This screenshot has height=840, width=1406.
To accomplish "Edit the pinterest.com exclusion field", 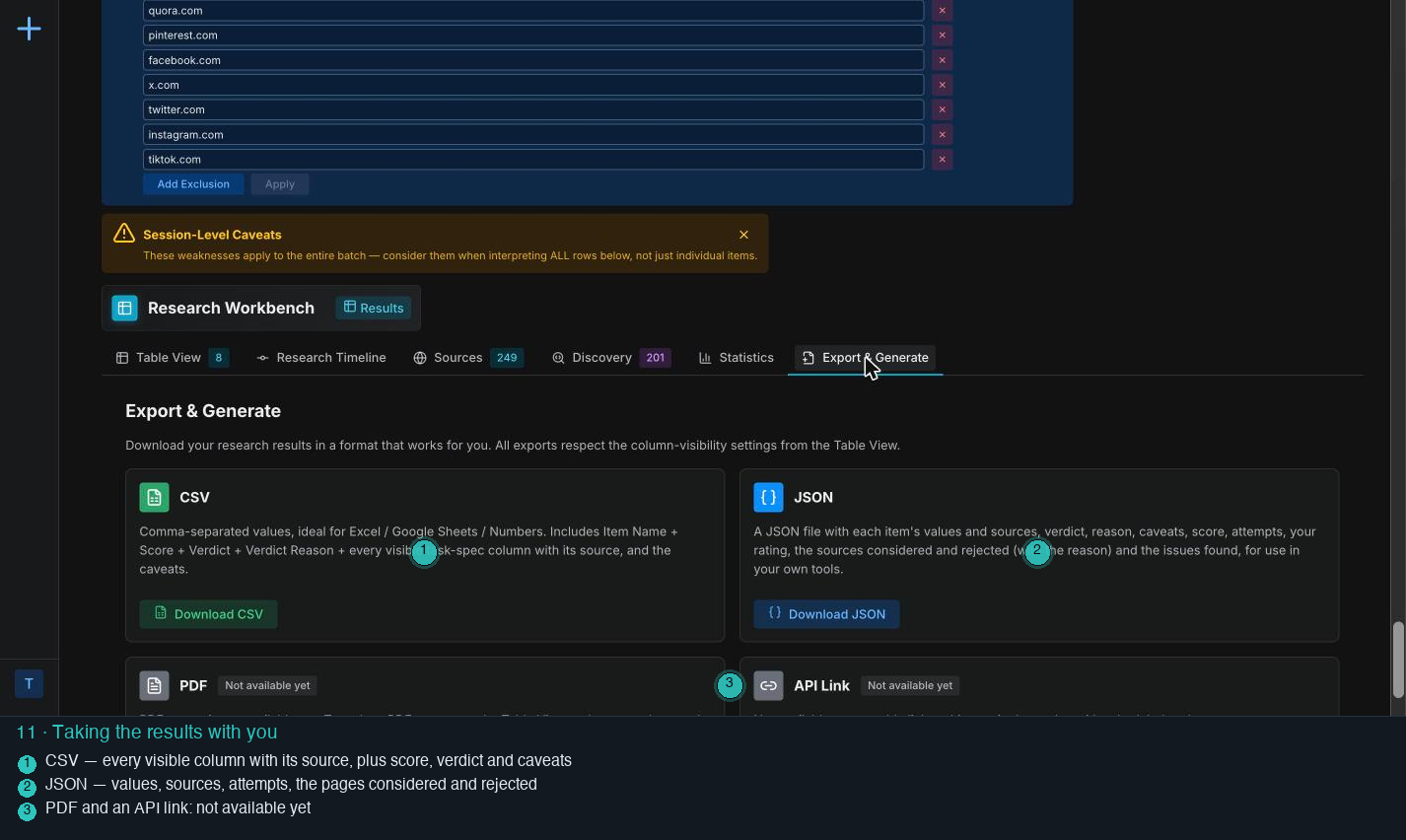I will [533, 35].
